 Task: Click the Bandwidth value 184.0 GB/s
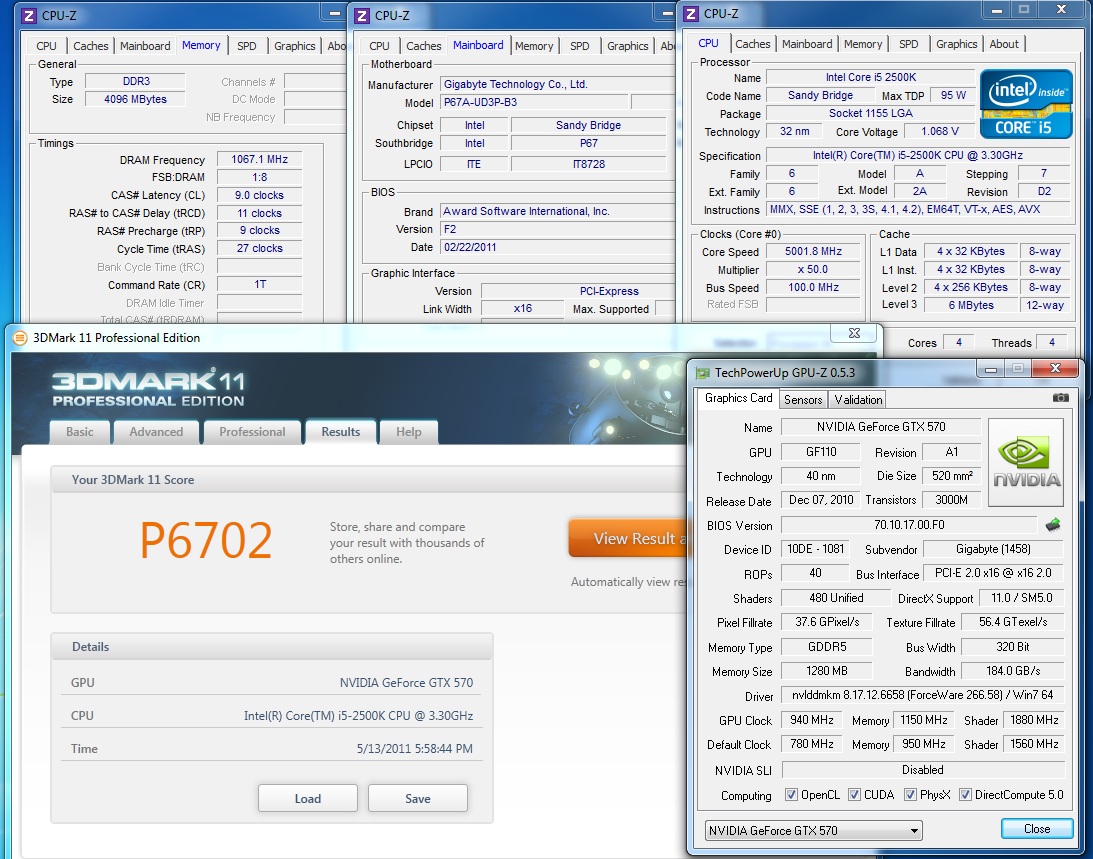pyautogui.click(x=1013, y=671)
